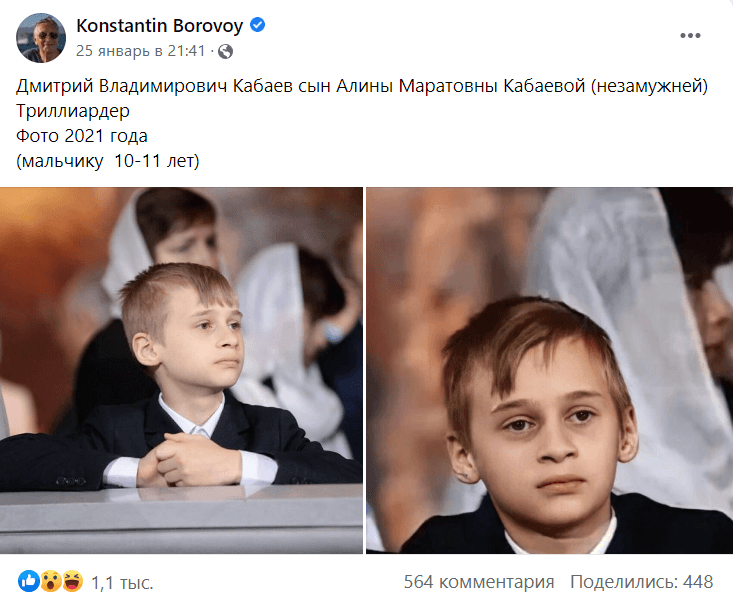This screenshot has width=733, height=603.
Task: Click the text line Фото 2021 года
Action: click(x=82, y=136)
